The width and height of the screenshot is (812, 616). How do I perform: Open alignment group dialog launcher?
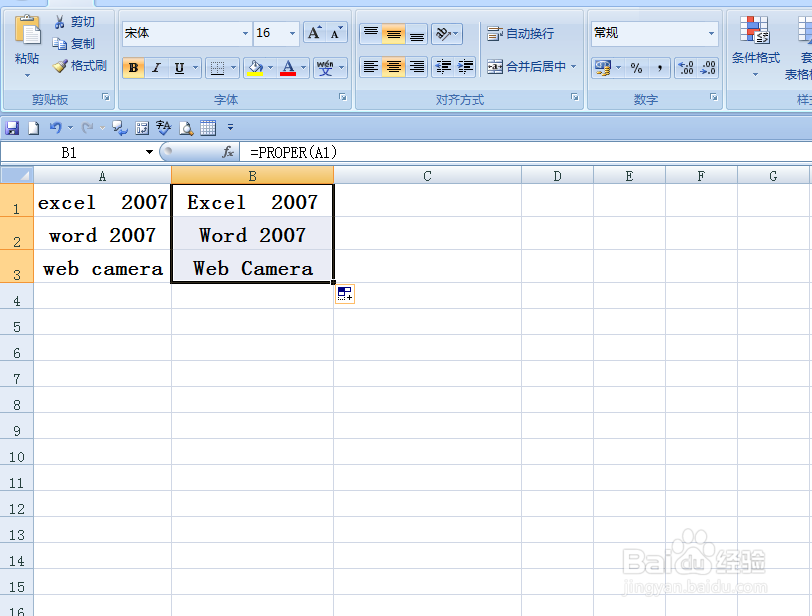tap(575, 97)
